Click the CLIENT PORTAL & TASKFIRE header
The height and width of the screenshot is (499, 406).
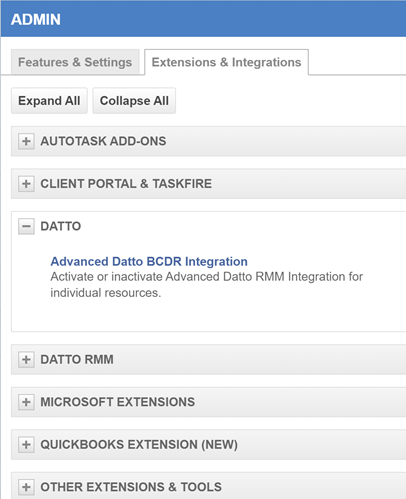point(209,184)
